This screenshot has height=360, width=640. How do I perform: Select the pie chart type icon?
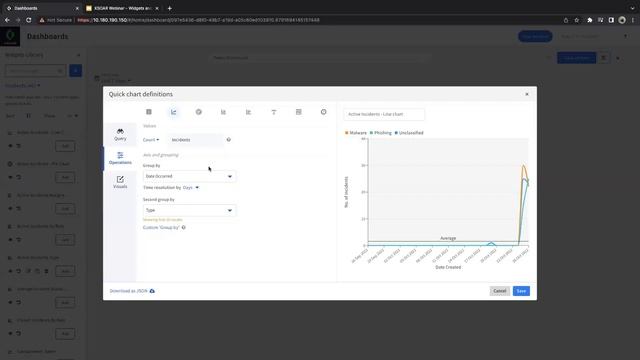pos(199,112)
